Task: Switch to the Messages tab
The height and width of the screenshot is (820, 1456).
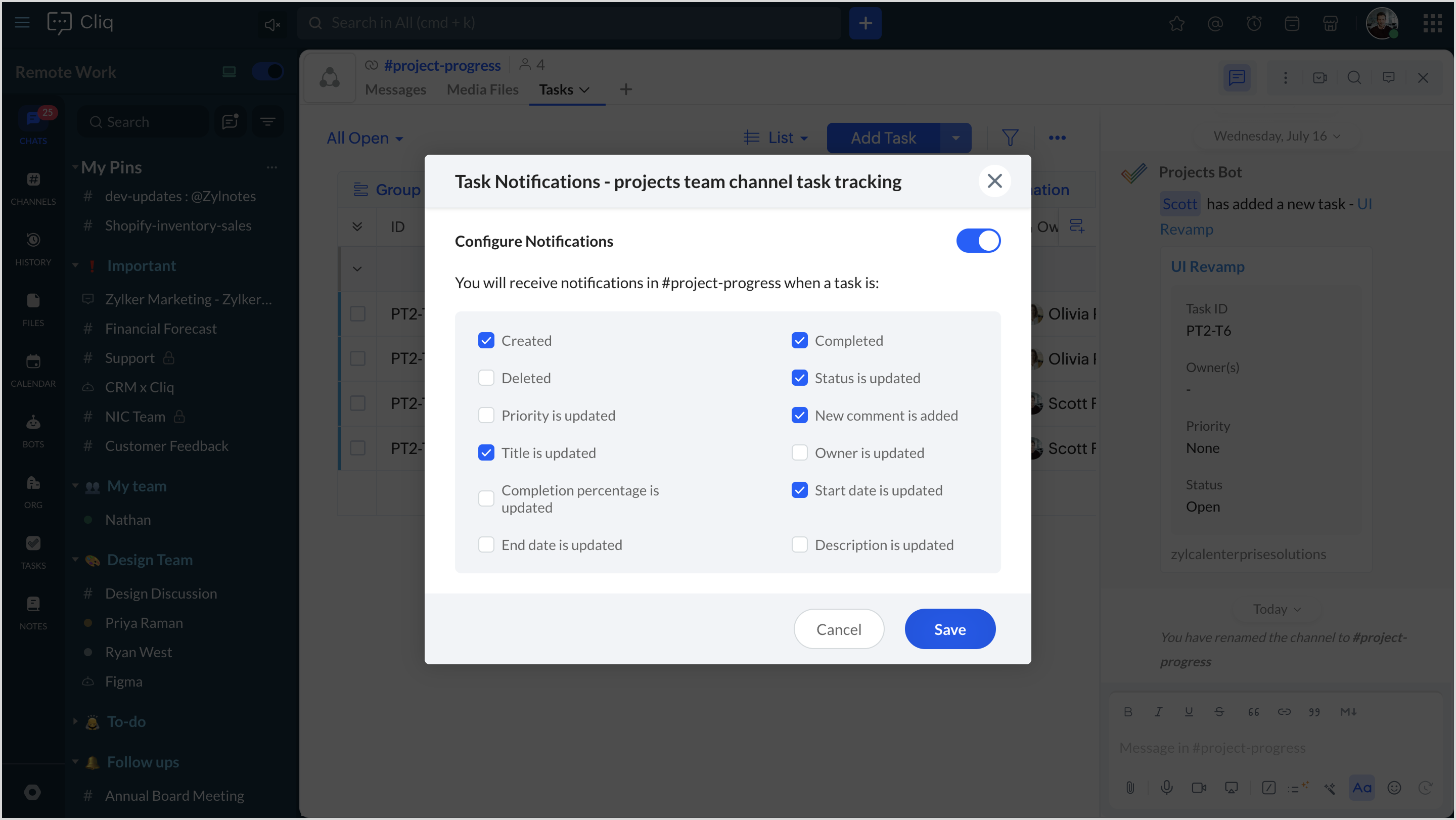Action: pyautogui.click(x=395, y=89)
